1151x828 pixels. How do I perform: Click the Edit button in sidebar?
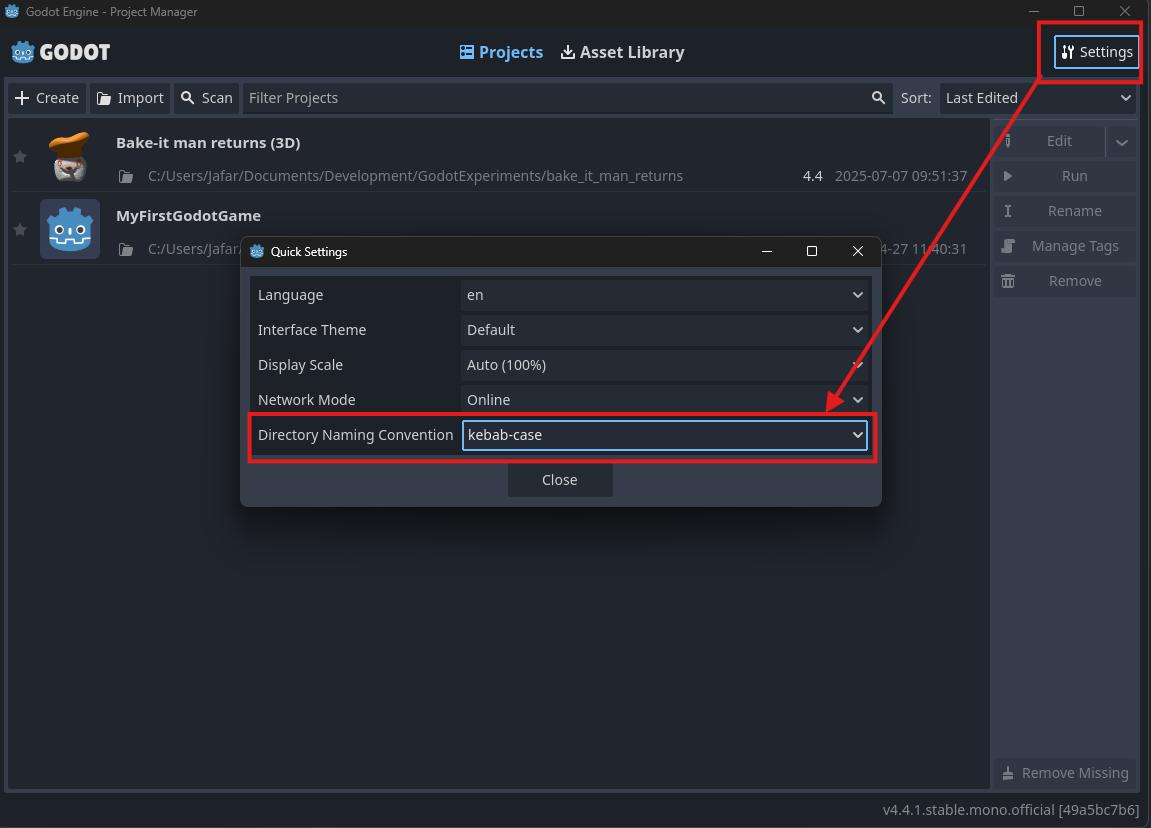[1050, 141]
